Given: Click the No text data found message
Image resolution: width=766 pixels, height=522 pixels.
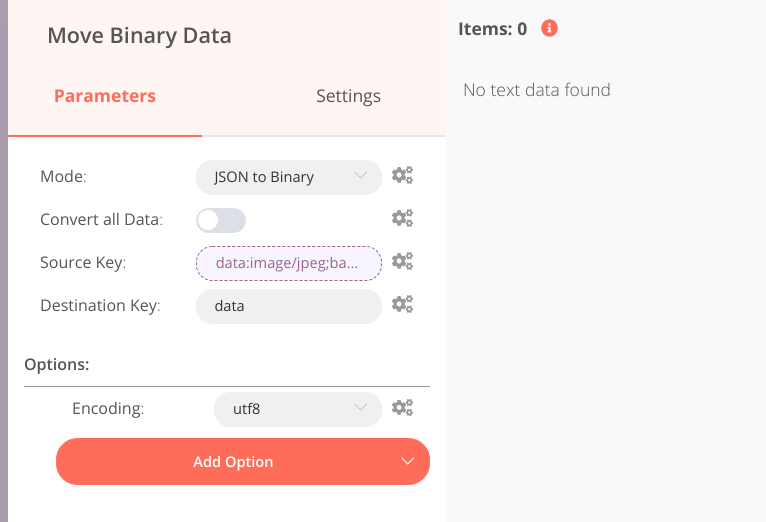Looking at the screenshot, I should [537, 90].
